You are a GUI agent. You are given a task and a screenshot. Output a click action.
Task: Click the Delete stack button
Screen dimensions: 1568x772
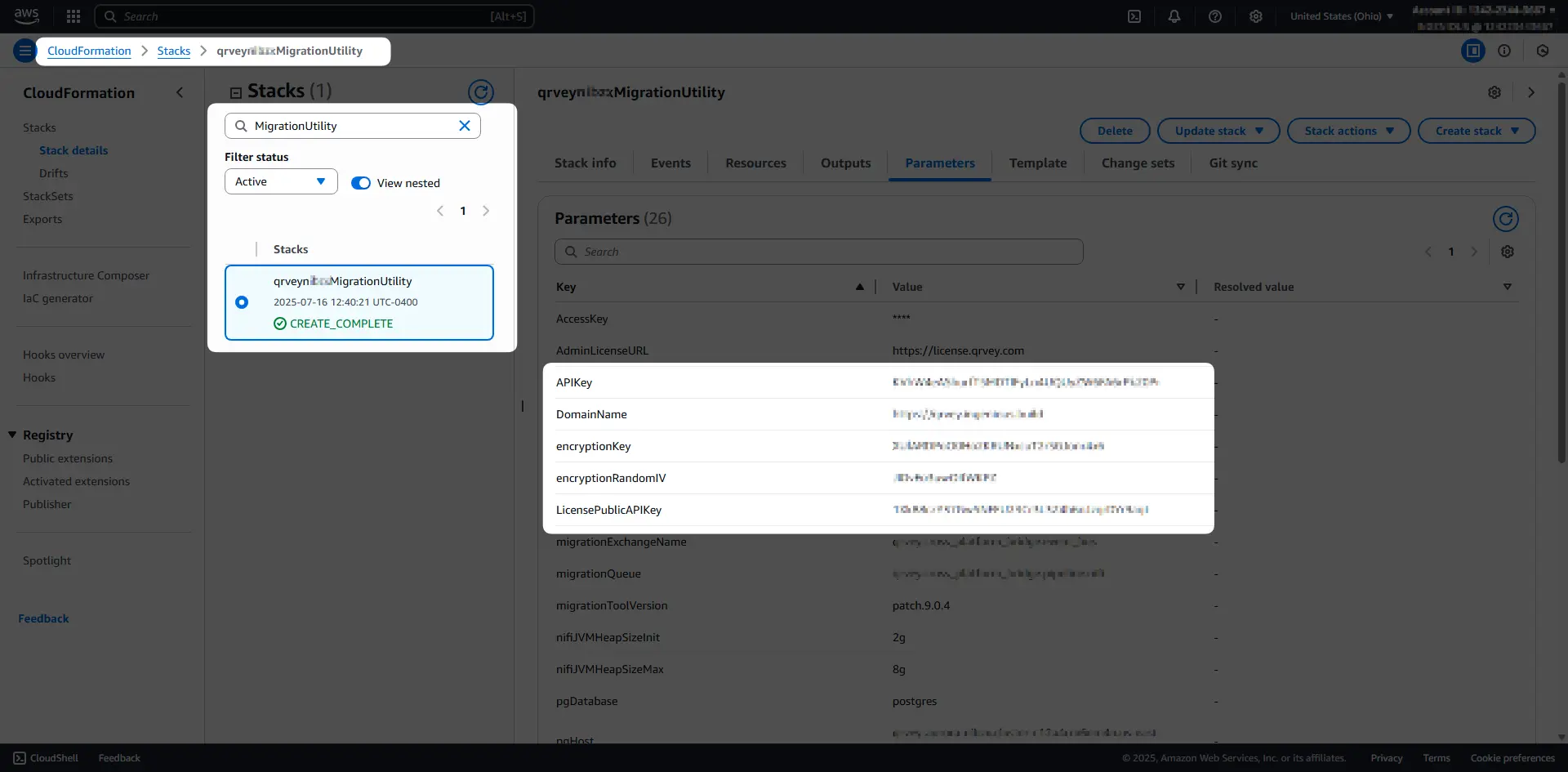(x=1115, y=131)
